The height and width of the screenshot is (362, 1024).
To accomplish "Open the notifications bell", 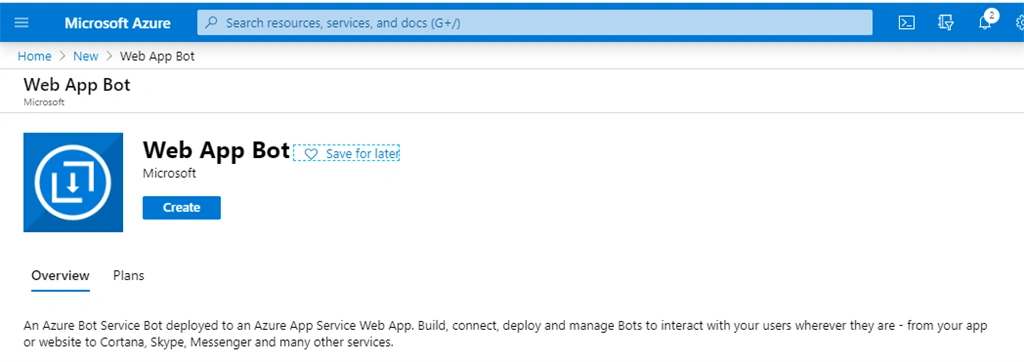I will pyautogui.click(x=985, y=23).
